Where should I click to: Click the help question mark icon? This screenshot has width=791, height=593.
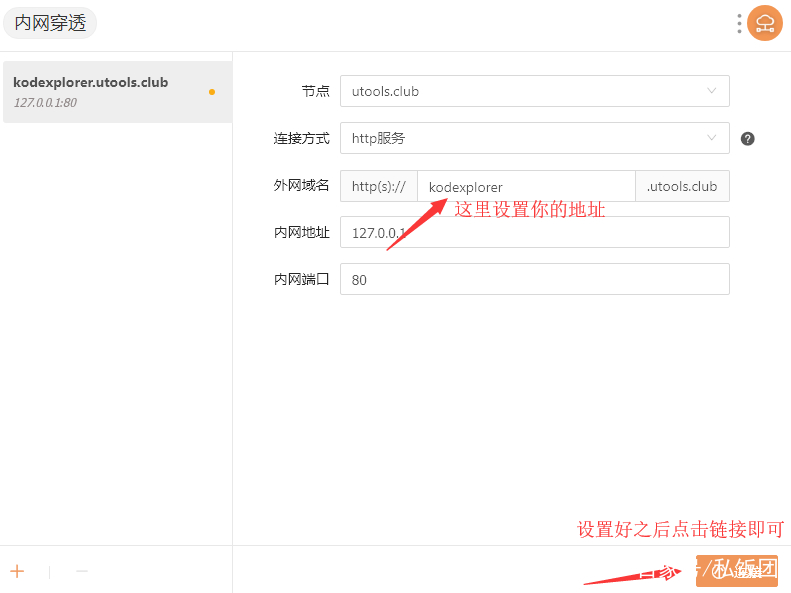[x=747, y=139]
